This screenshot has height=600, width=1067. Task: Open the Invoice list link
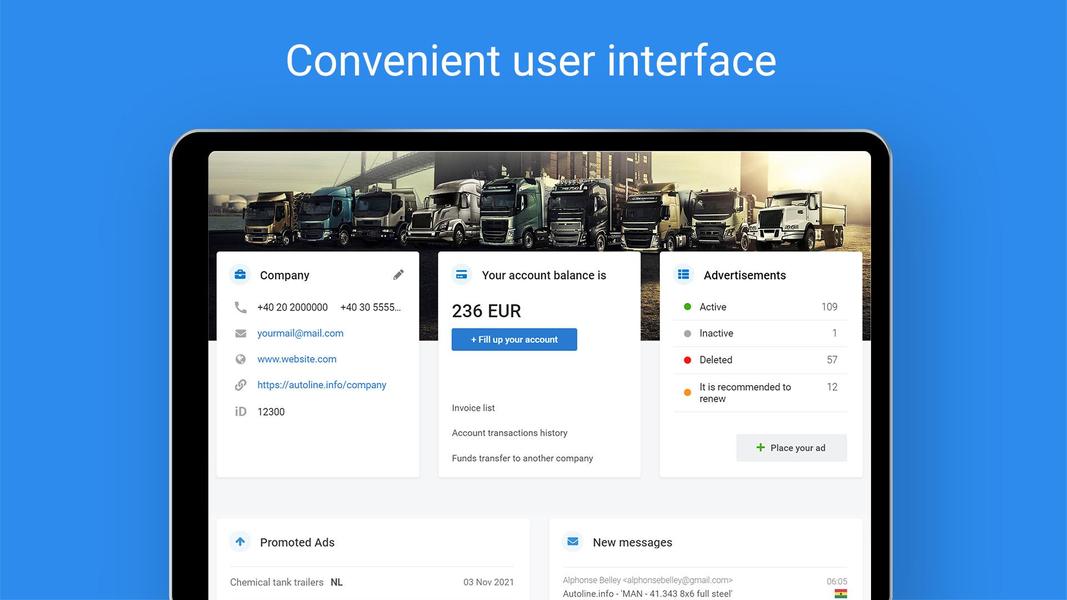tap(473, 408)
